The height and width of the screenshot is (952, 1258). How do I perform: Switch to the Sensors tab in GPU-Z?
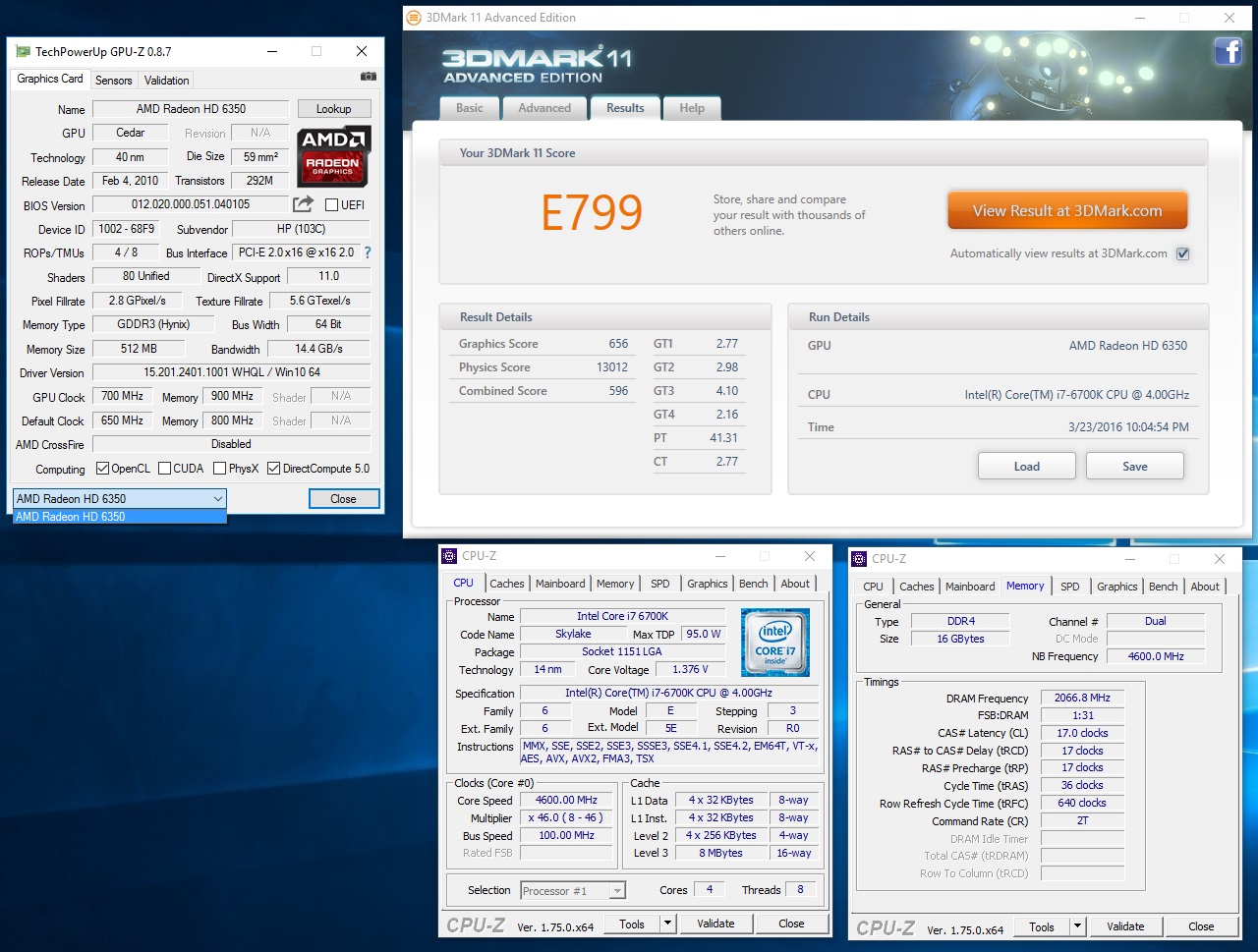tap(113, 81)
